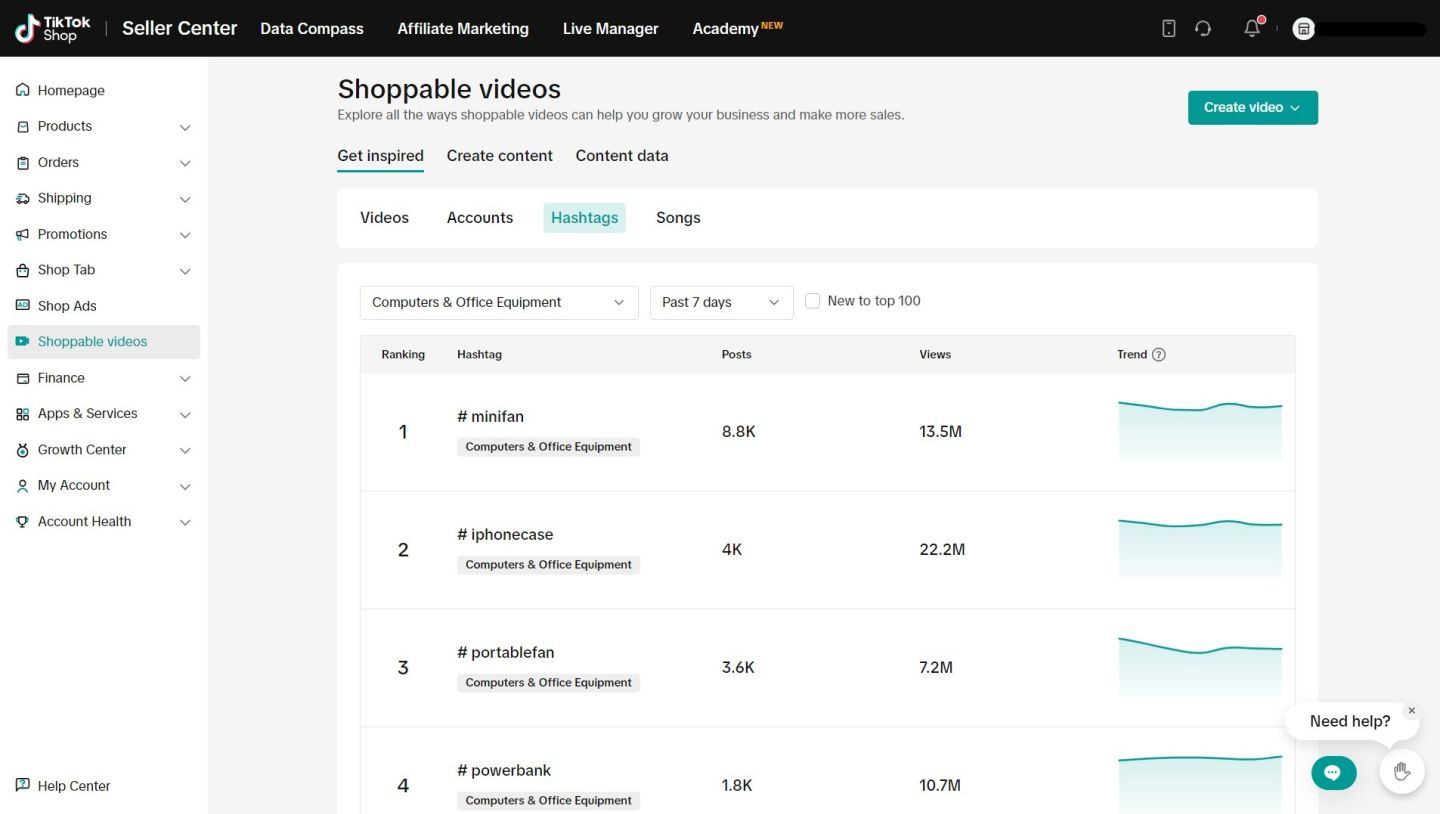Open the chat bubble help button
The width and height of the screenshot is (1440, 814).
point(1333,772)
